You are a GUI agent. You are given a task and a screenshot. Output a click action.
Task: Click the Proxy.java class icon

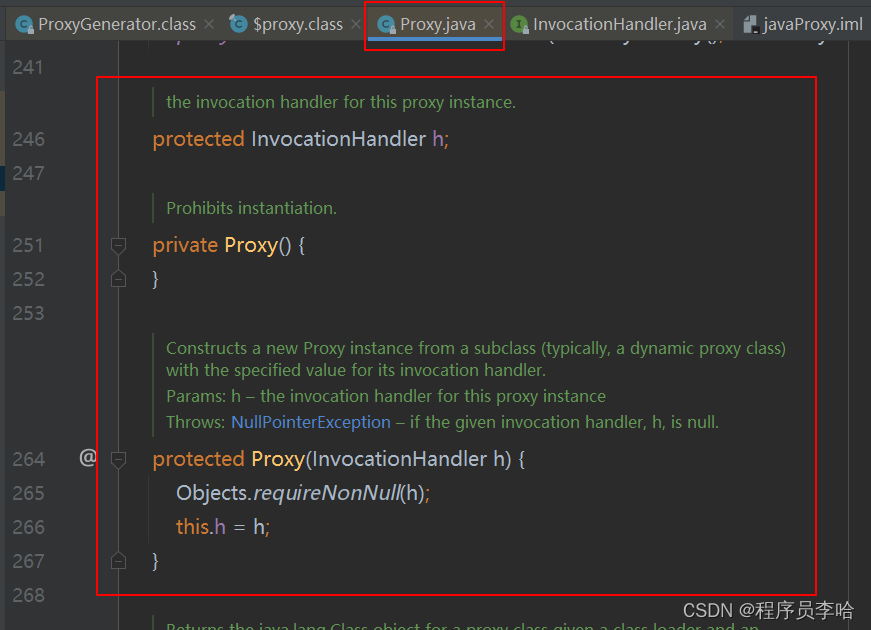pyautogui.click(x=386, y=24)
